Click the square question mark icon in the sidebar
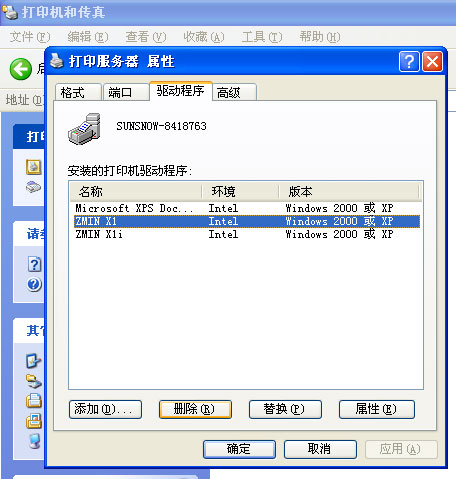Screen dimensions: 456x479 [34, 264]
